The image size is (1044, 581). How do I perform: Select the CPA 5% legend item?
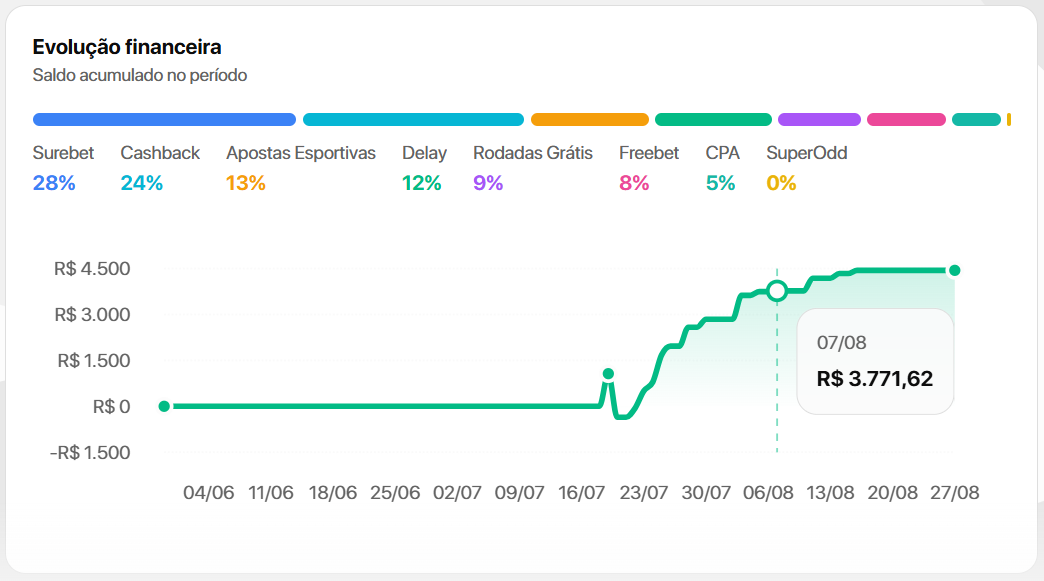coord(722,168)
